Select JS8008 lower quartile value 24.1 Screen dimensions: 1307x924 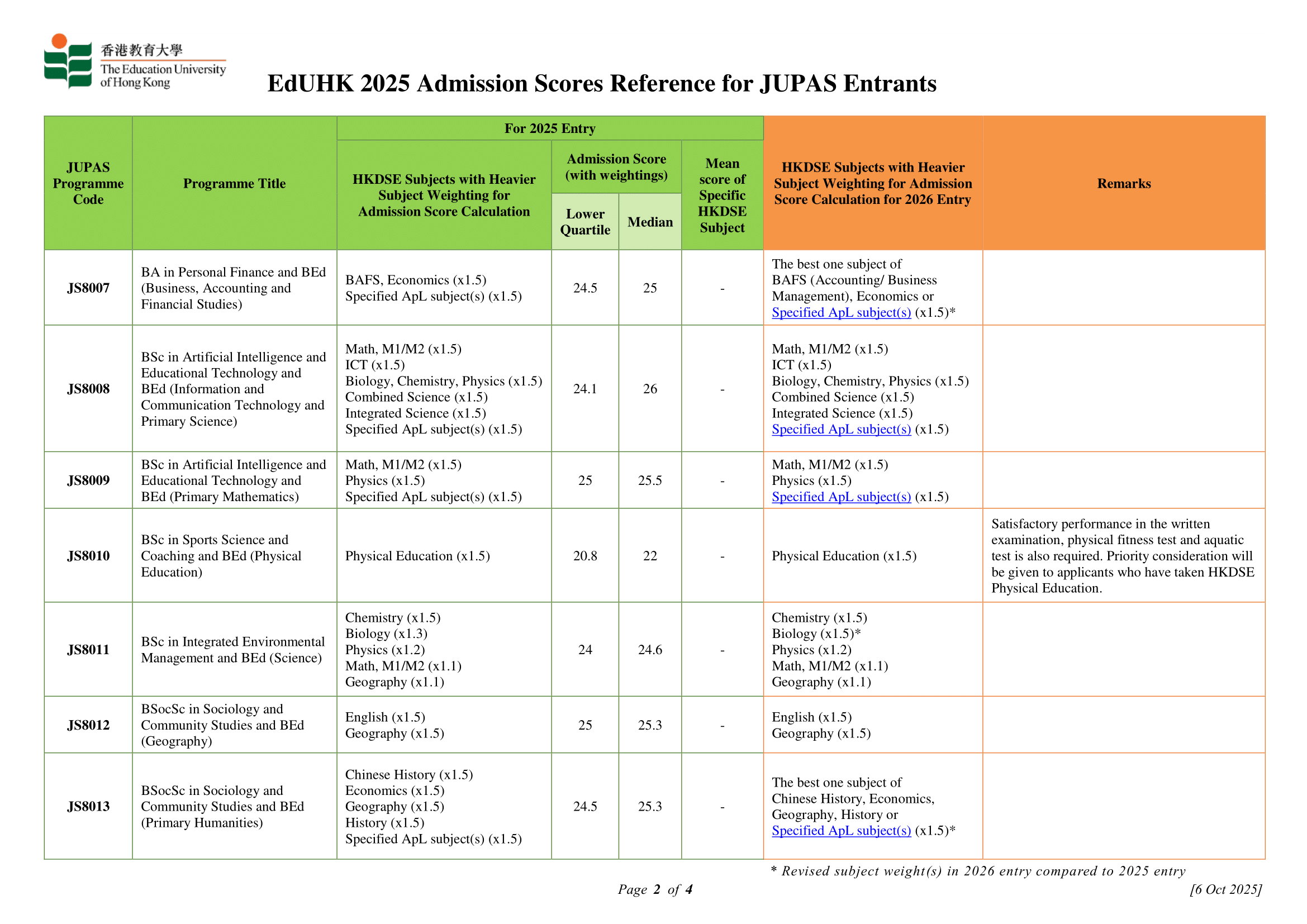coord(585,389)
